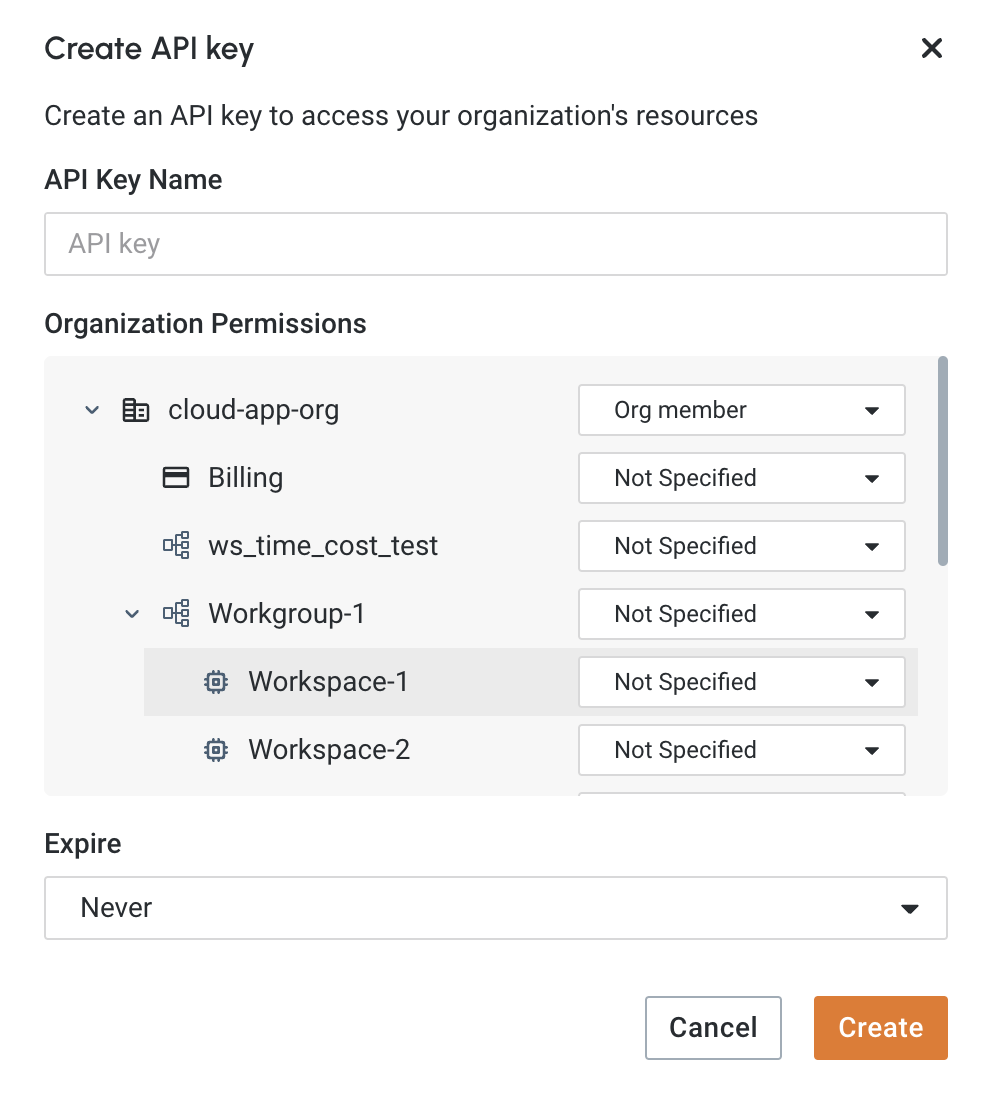Screen dimensions: 992x1104
Task: Collapse the Workgroup-1 tree node
Action: 131,613
